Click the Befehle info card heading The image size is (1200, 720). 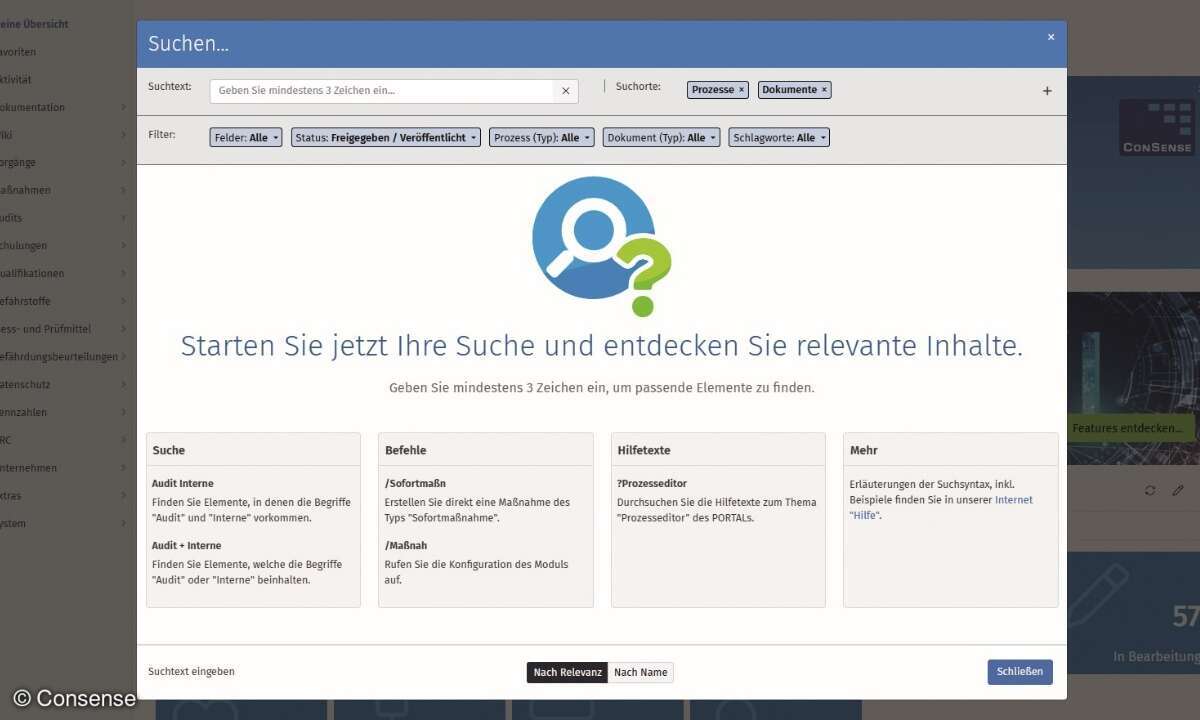click(x=406, y=451)
